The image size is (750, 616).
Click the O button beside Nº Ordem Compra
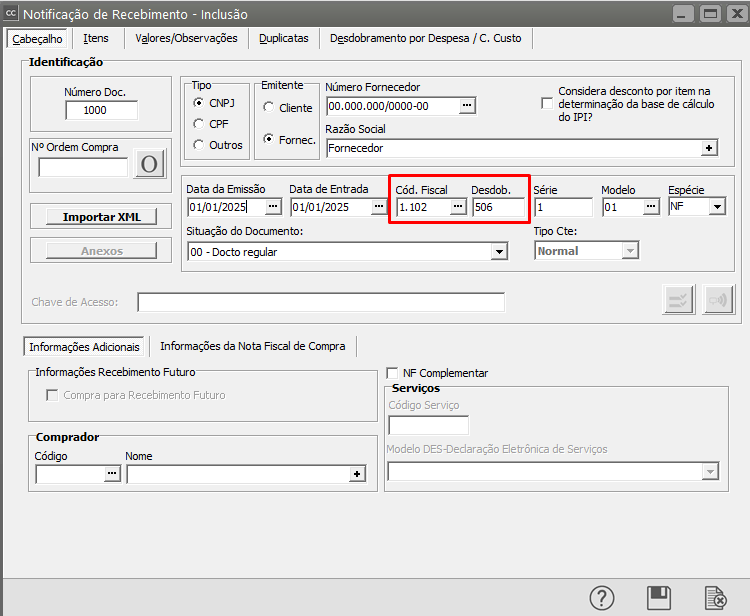[x=150, y=165]
